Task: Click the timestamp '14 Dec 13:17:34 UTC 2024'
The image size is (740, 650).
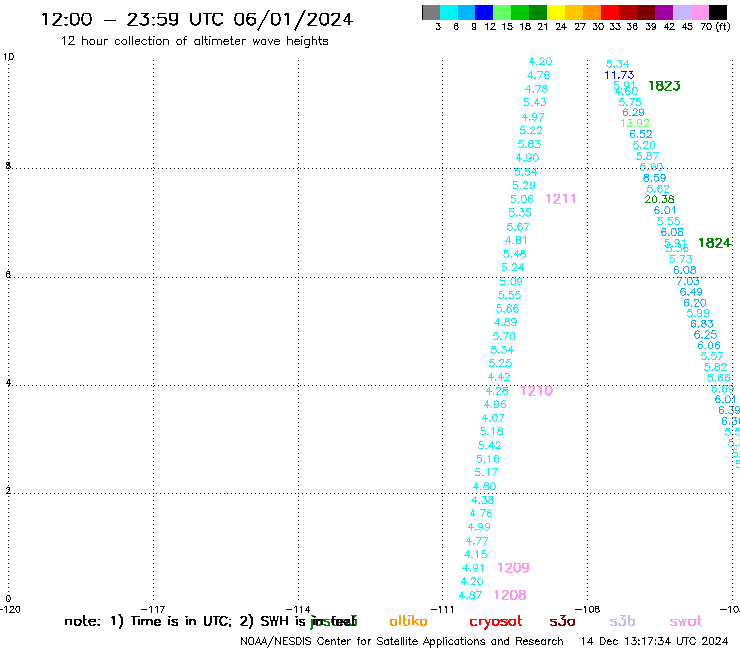Action: pos(655,642)
